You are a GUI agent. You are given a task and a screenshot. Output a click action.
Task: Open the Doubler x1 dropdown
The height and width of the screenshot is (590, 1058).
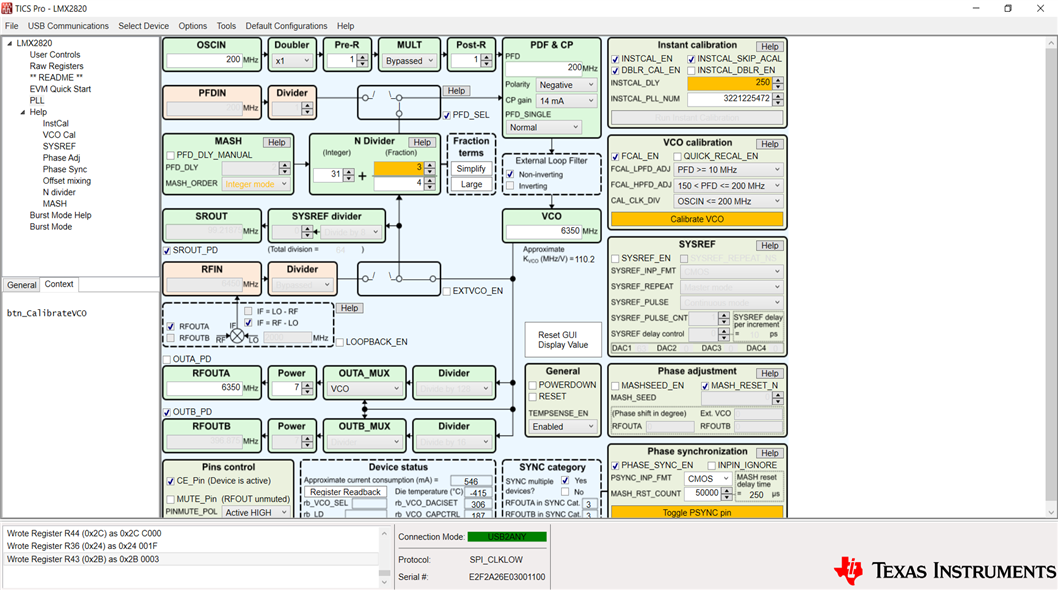click(291, 61)
